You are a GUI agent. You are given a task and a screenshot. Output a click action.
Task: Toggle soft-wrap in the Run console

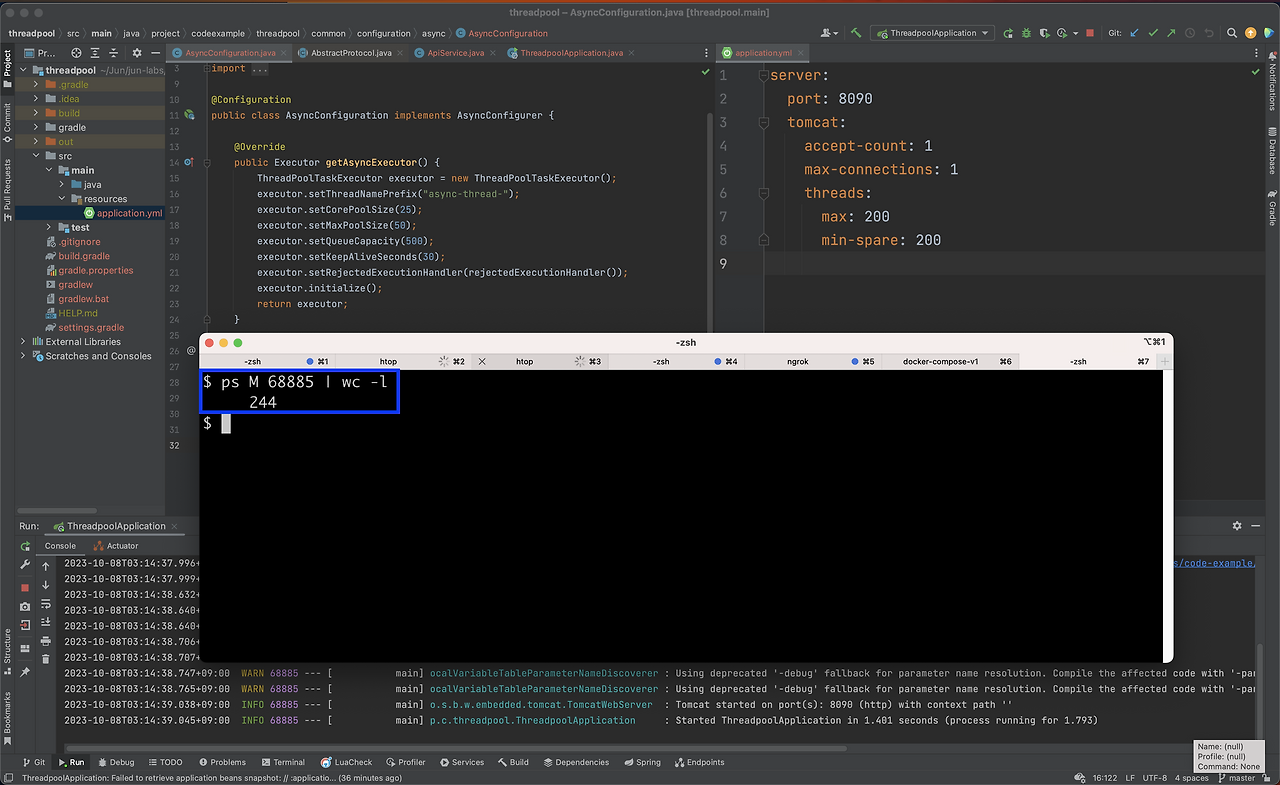(x=46, y=604)
